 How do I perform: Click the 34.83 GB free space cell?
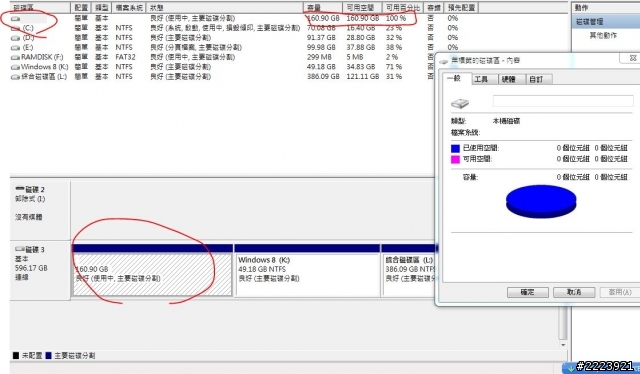(x=361, y=67)
